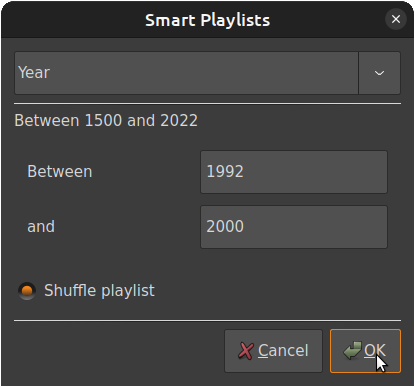
Task: Click the "and" field label
Action: [41, 227]
